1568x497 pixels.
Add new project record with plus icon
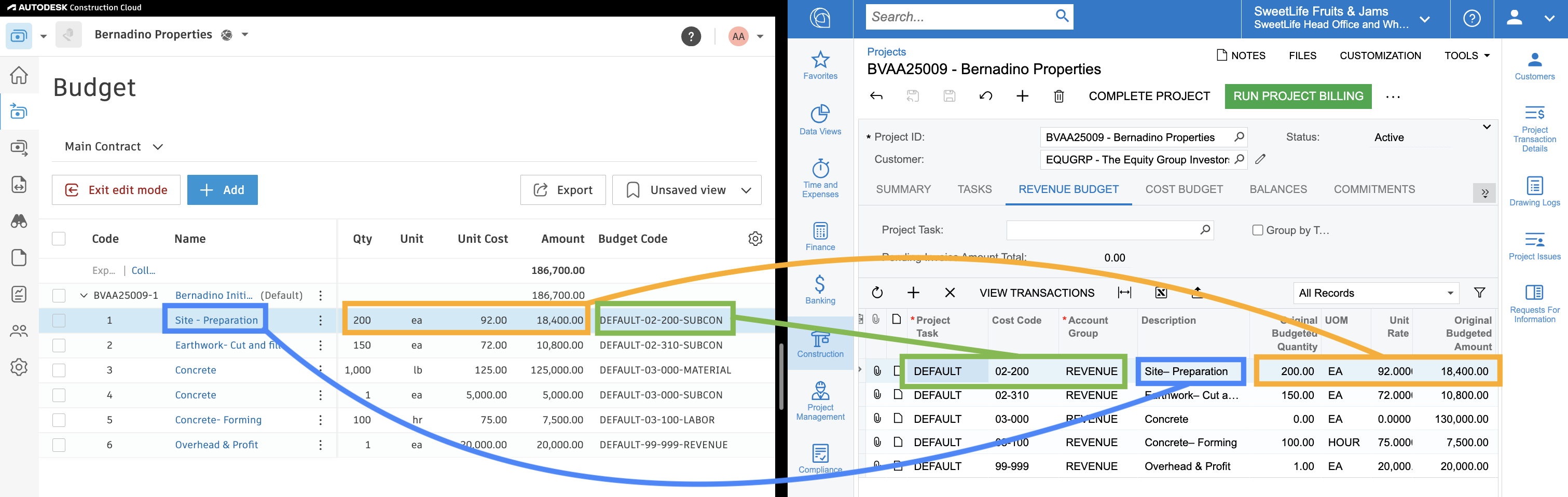(1022, 96)
